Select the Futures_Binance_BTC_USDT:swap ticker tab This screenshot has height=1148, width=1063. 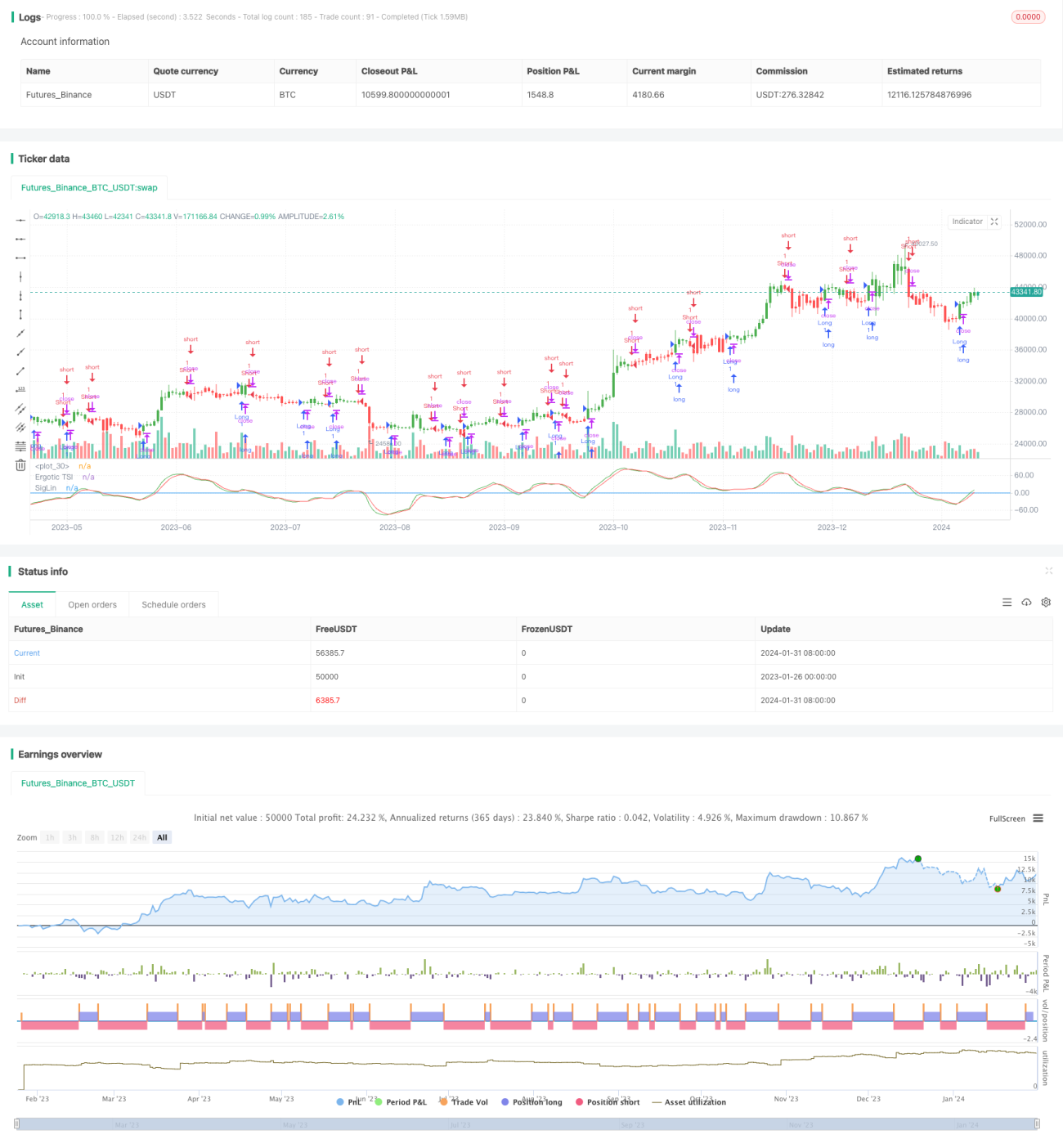click(89, 188)
